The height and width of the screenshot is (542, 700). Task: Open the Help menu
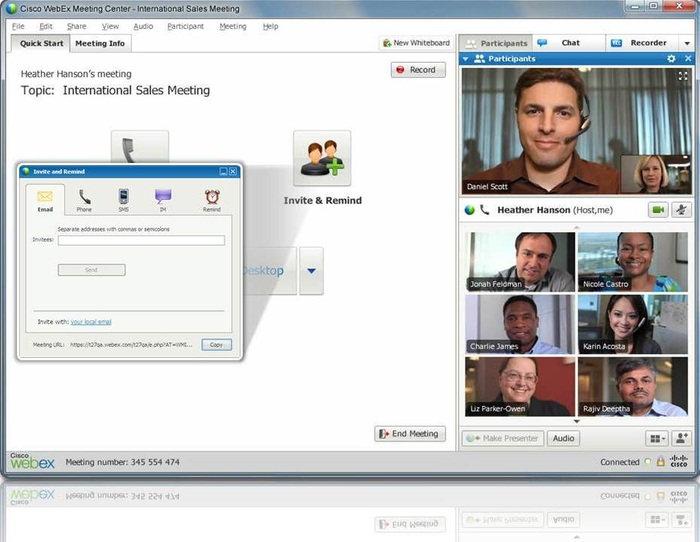pyautogui.click(x=270, y=26)
